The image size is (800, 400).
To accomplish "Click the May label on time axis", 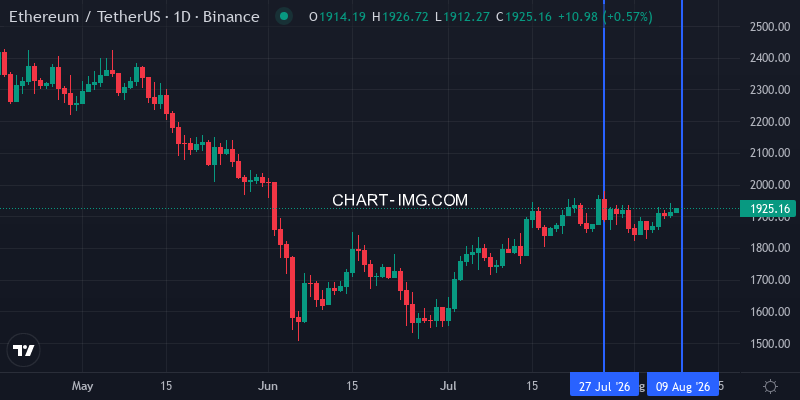I will click(x=82, y=386).
